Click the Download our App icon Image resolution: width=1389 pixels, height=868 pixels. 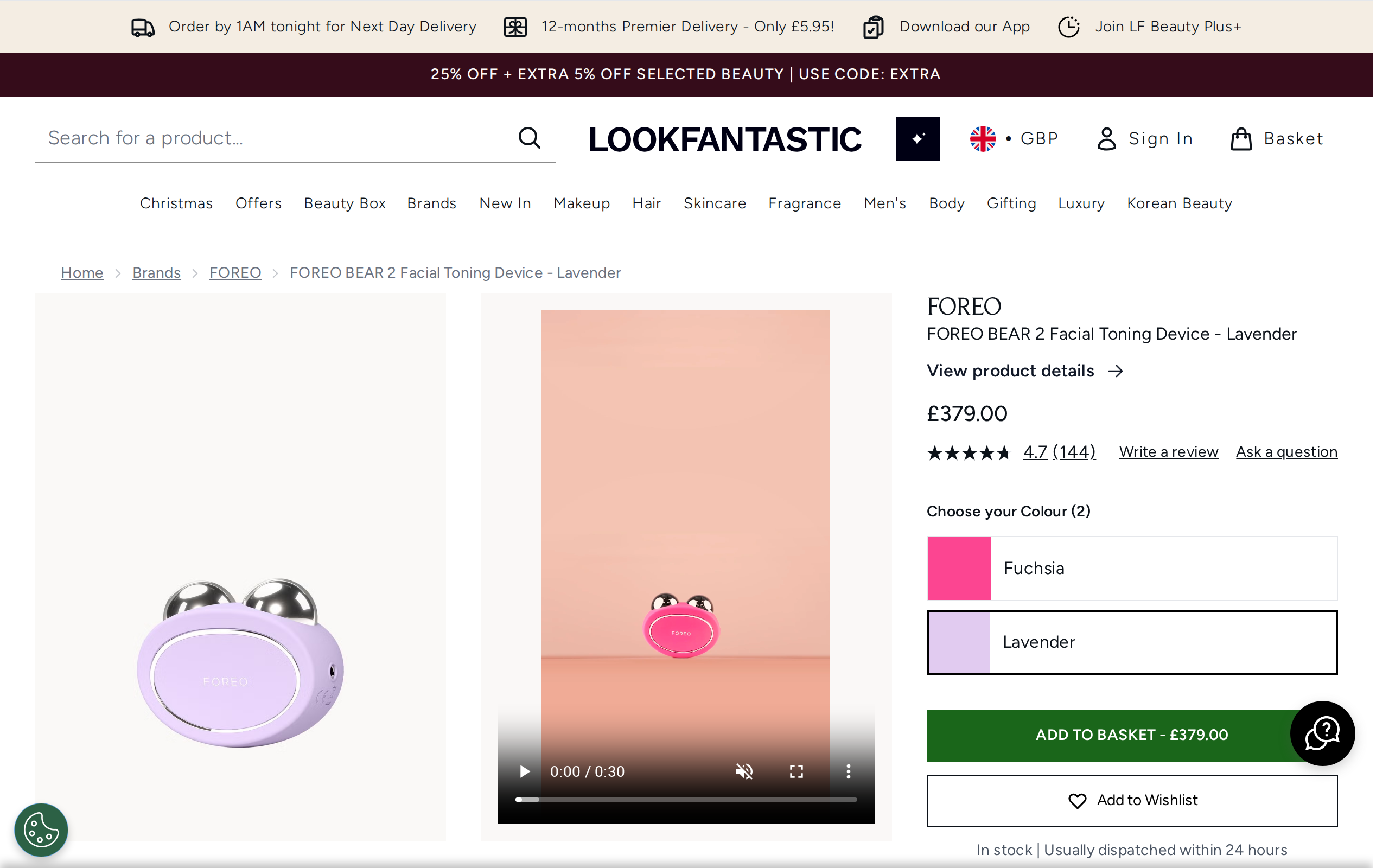[x=873, y=27]
